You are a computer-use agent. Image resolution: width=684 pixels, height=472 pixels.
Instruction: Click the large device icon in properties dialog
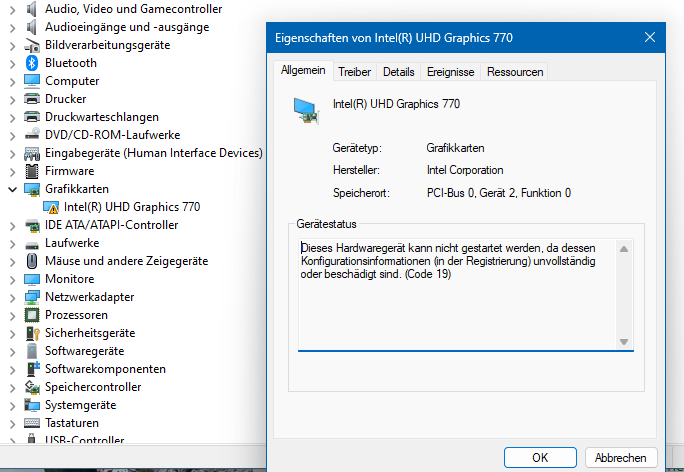[306, 111]
